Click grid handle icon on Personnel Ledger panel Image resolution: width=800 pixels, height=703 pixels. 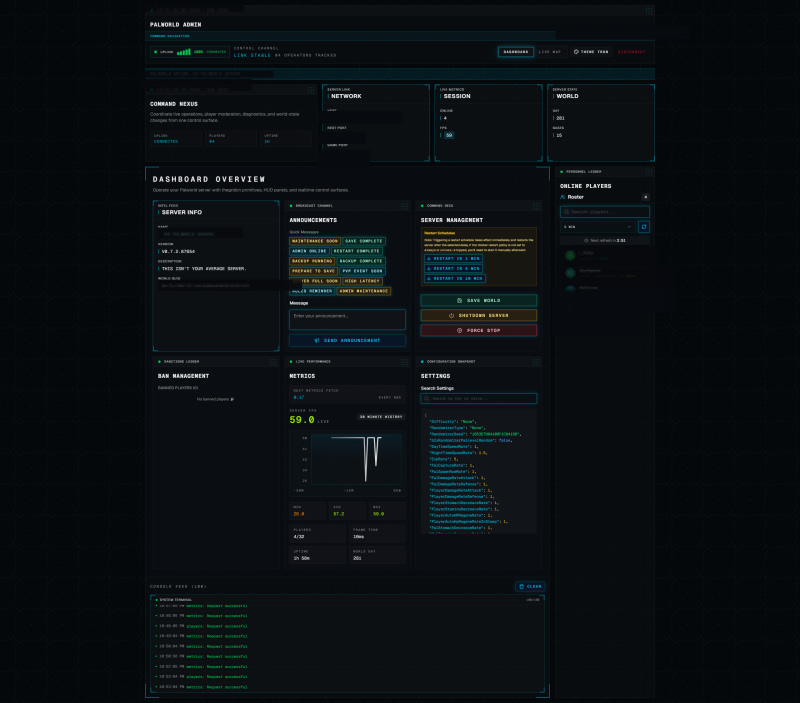tap(648, 172)
